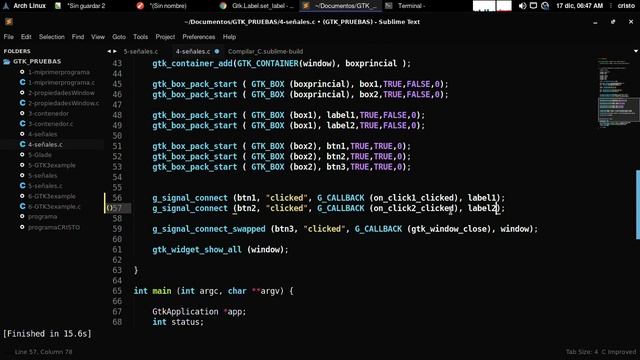Switch to Gtk.Label.set_label browser window

coord(257,6)
